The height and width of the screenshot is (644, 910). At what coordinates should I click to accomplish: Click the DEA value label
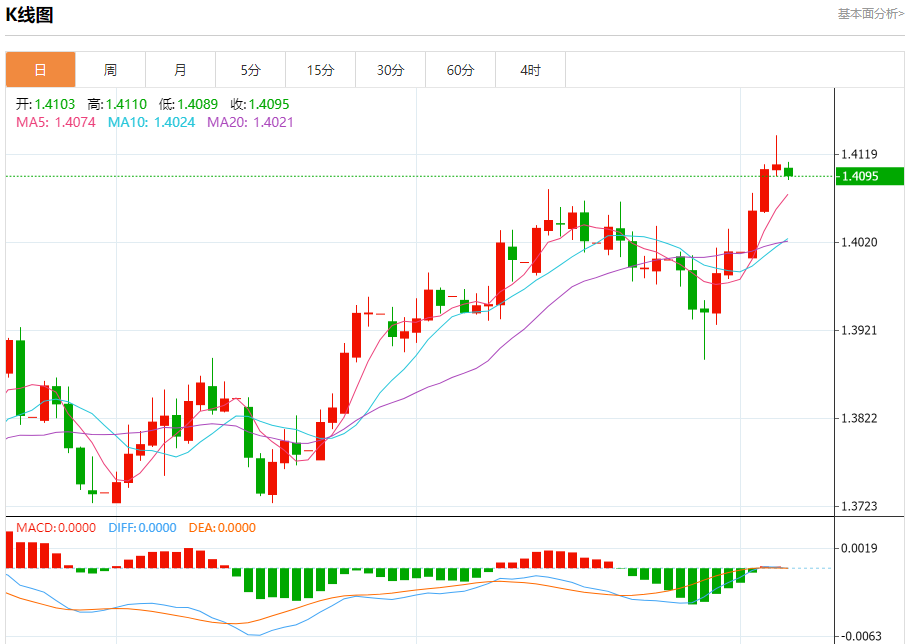222,528
